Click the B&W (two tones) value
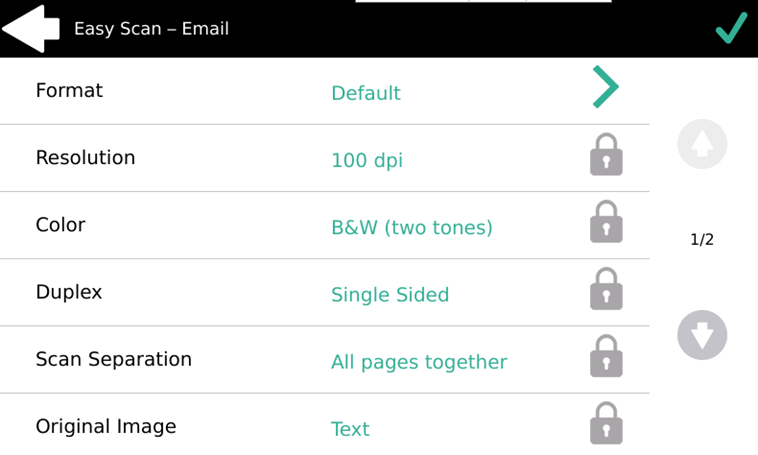Screen dimensions: 758x455 click(412, 227)
